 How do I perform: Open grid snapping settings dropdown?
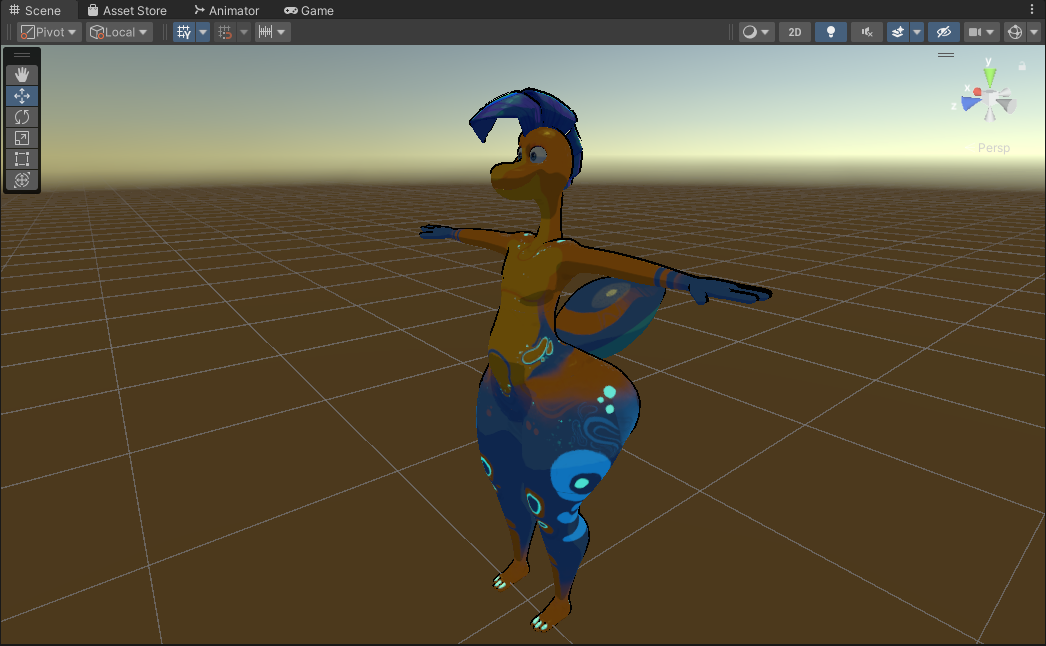(x=244, y=32)
